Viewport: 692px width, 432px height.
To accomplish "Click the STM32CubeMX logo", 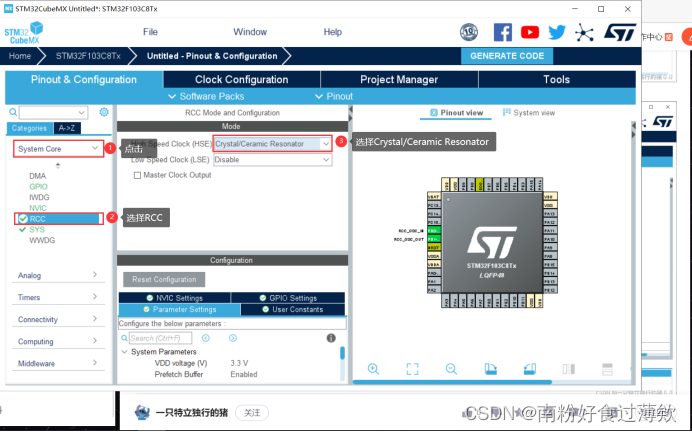I will [24, 33].
